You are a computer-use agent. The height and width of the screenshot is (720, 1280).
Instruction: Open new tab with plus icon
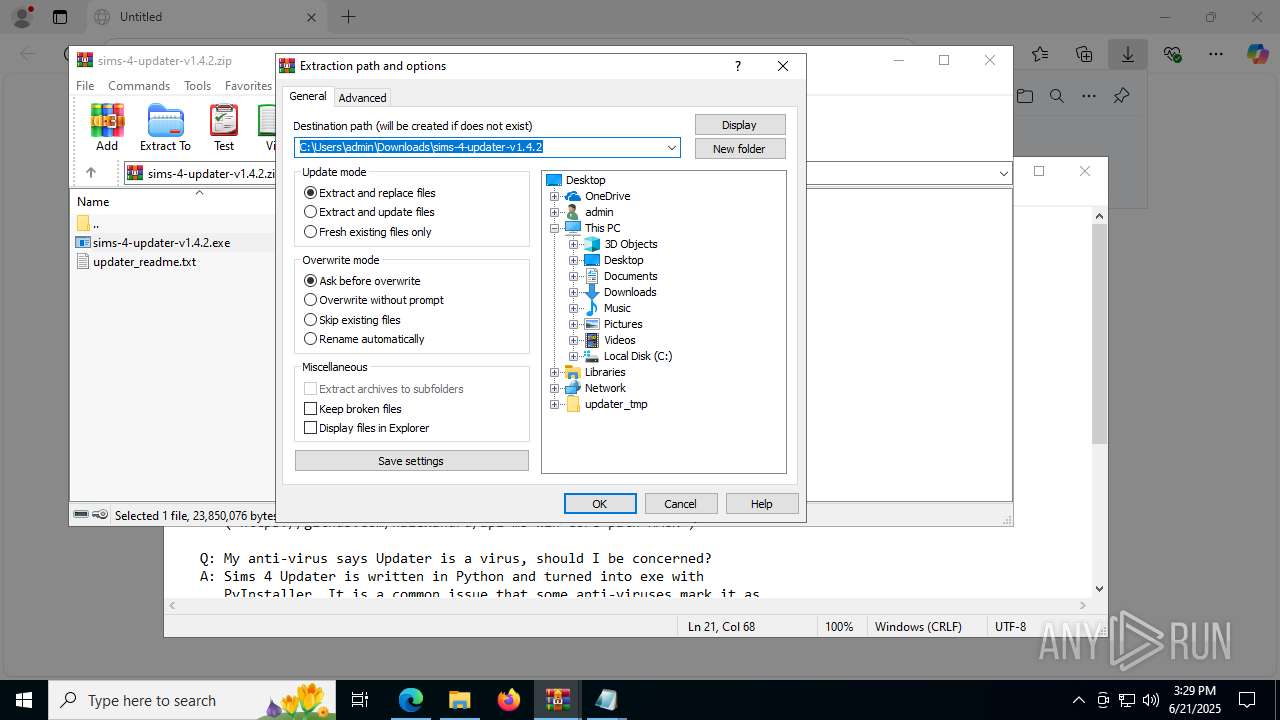pyautogui.click(x=348, y=17)
